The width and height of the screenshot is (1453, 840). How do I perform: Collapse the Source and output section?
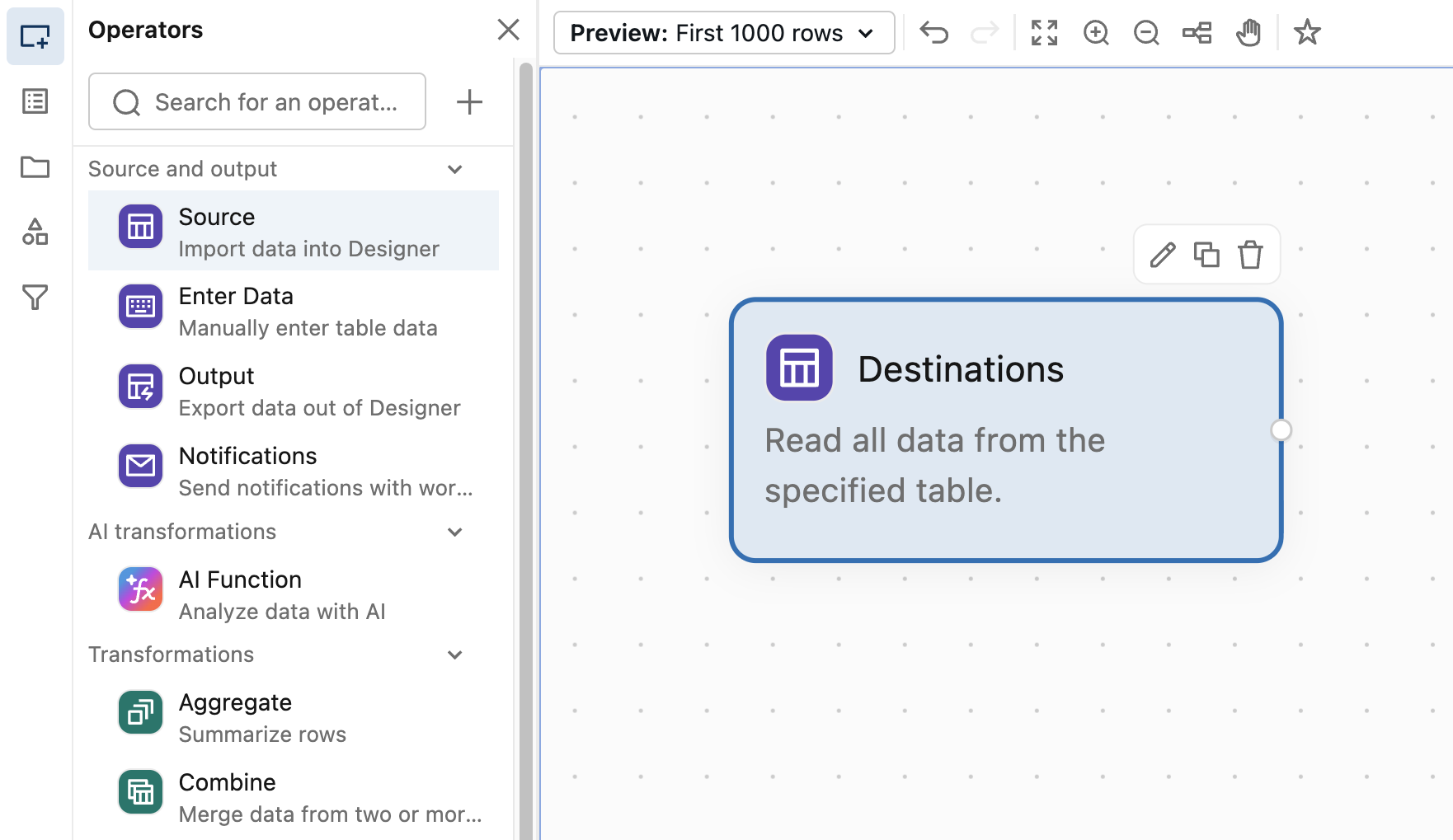(x=454, y=169)
